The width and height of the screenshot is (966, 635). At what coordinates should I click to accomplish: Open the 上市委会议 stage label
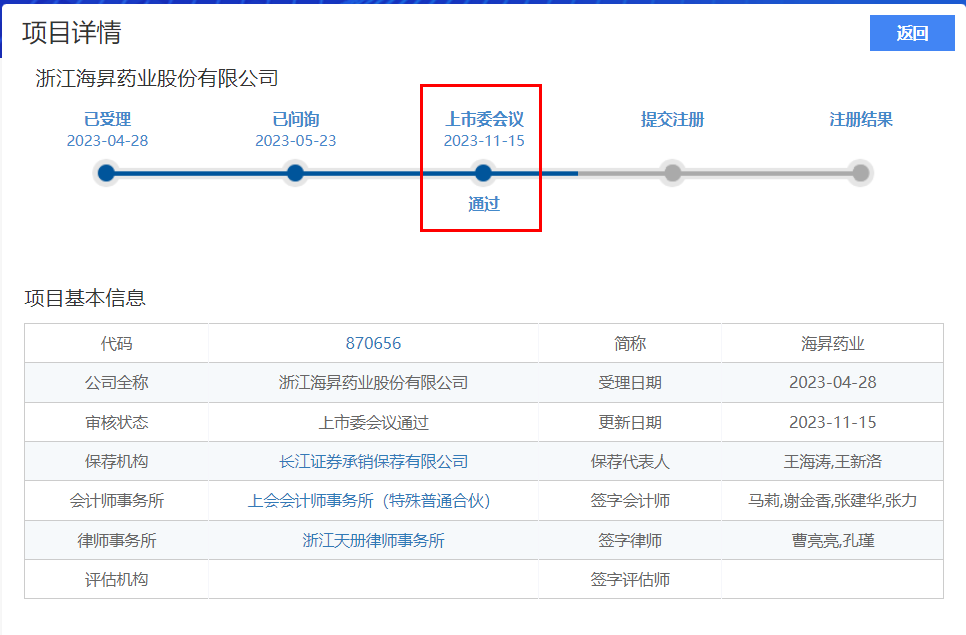(x=484, y=120)
